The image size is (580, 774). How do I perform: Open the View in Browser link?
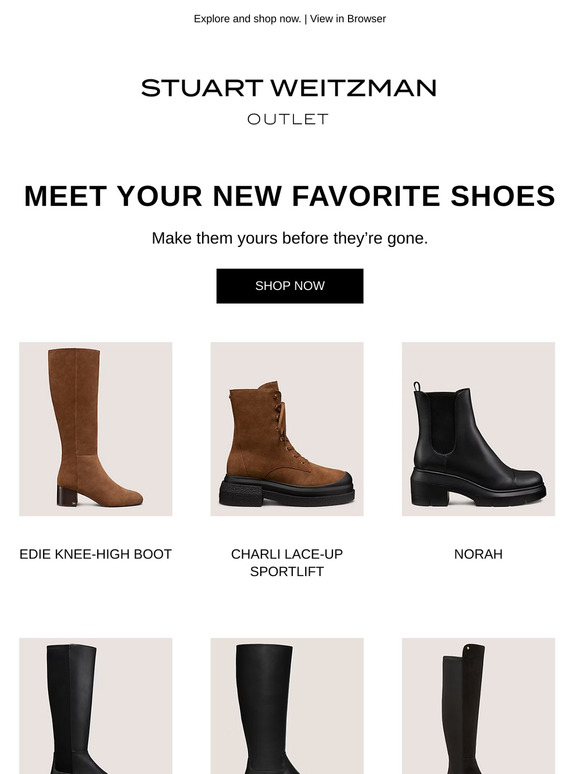(x=348, y=19)
